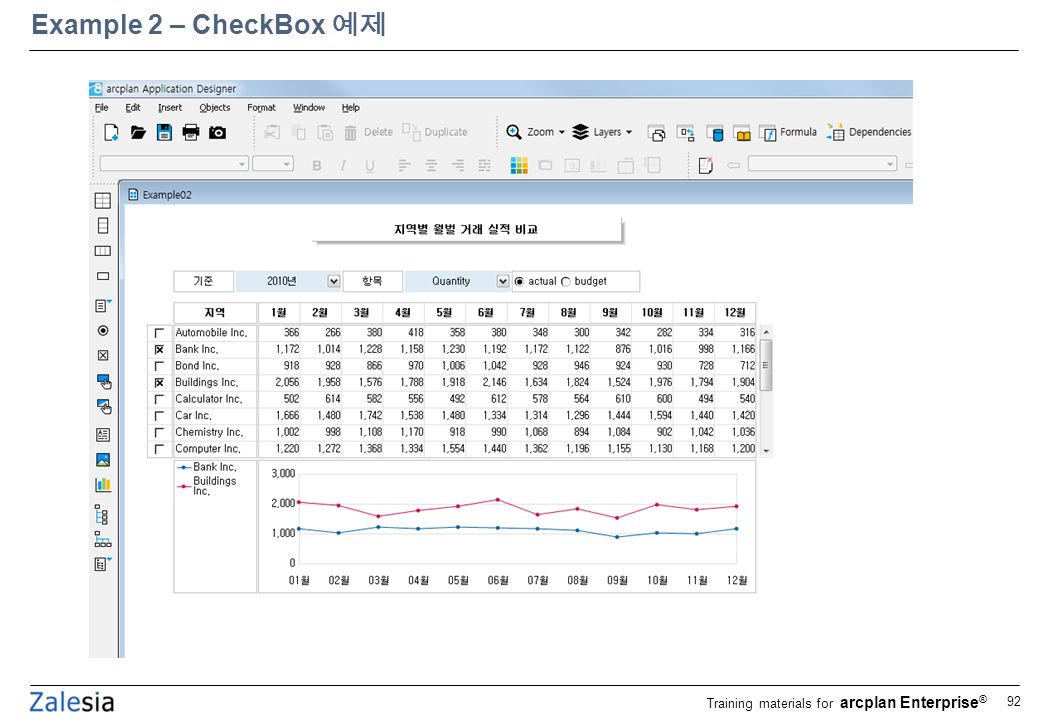Open the Insert menu
The image size is (1040, 720).
pyautogui.click(x=170, y=107)
